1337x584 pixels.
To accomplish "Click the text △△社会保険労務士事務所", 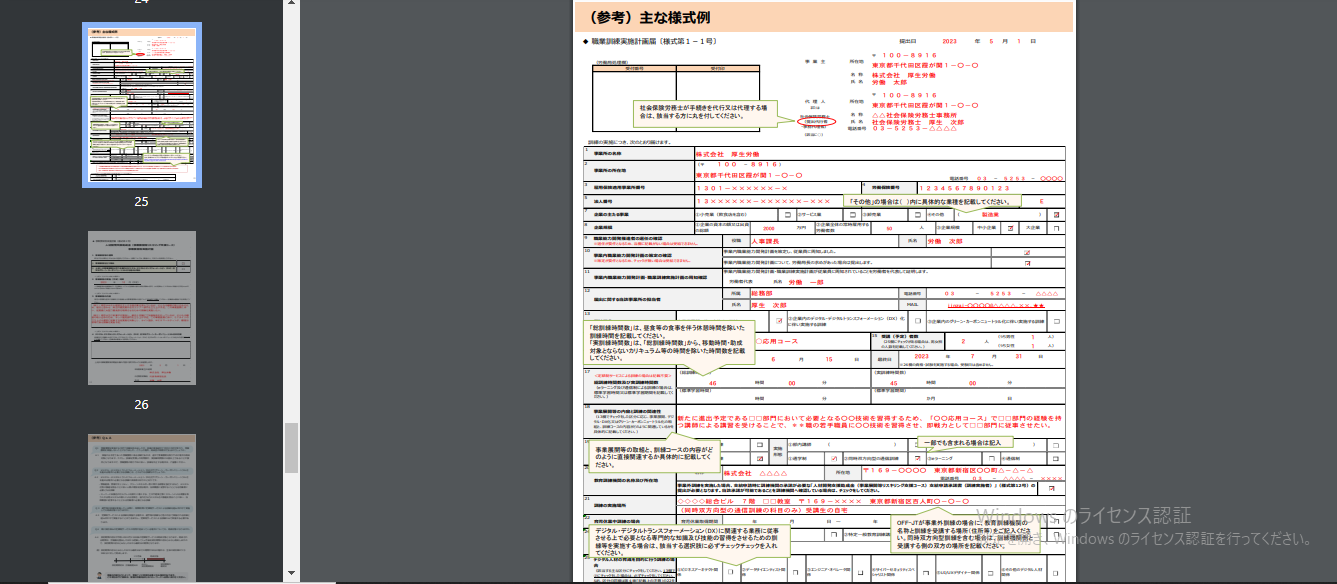I will 915,114.
